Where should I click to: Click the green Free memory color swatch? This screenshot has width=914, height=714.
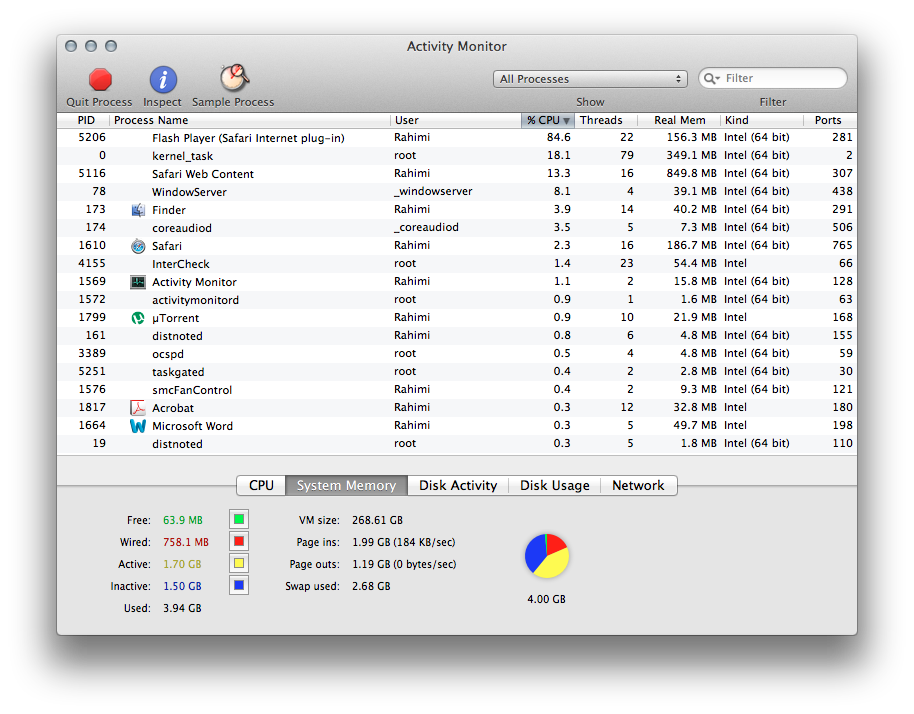239,519
